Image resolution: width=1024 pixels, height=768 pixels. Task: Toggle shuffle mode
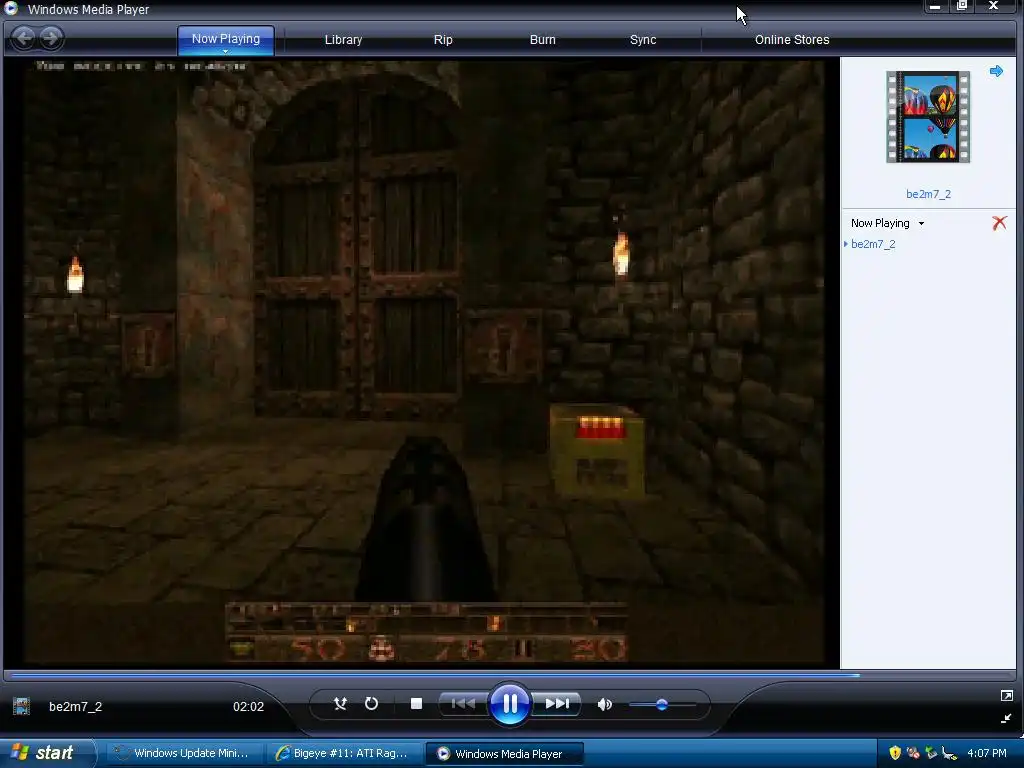click(340, 703)
